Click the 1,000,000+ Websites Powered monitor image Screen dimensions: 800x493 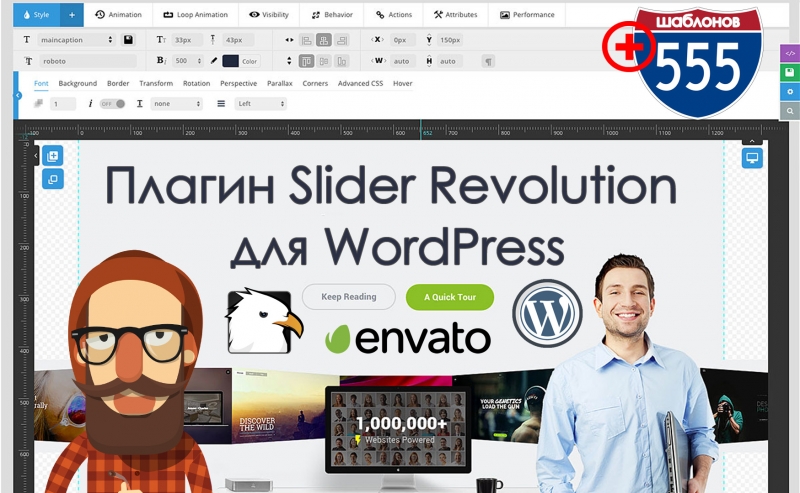[398, 430]
